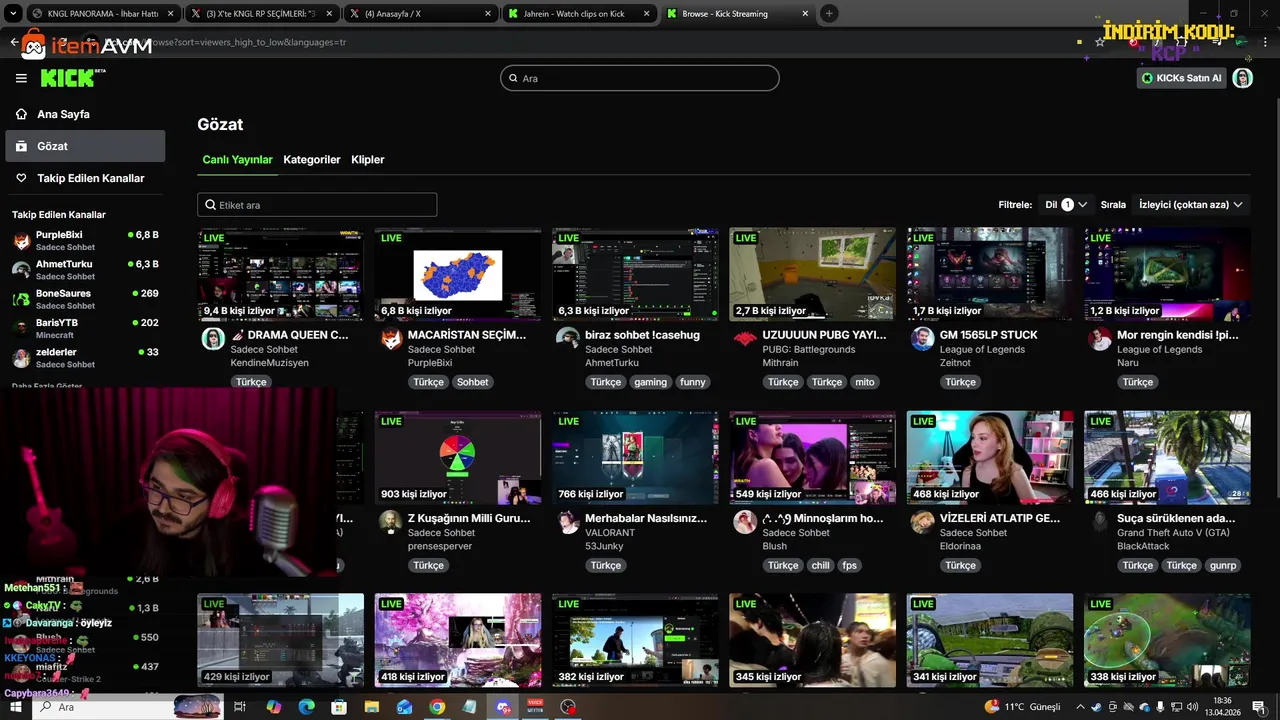
Task: Open Task View on the taskbar
Action: (x=240, y=707)
